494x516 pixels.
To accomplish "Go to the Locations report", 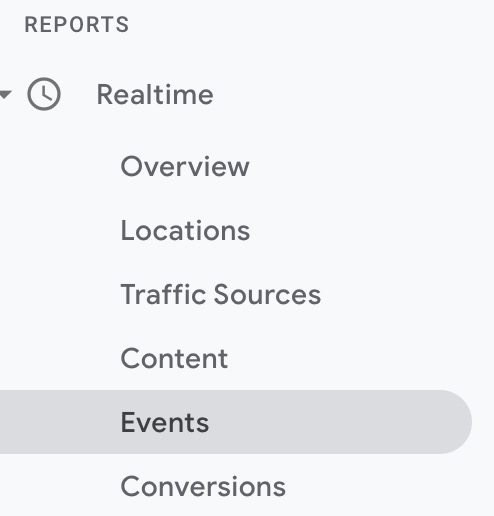I will [x=185, y=230].
